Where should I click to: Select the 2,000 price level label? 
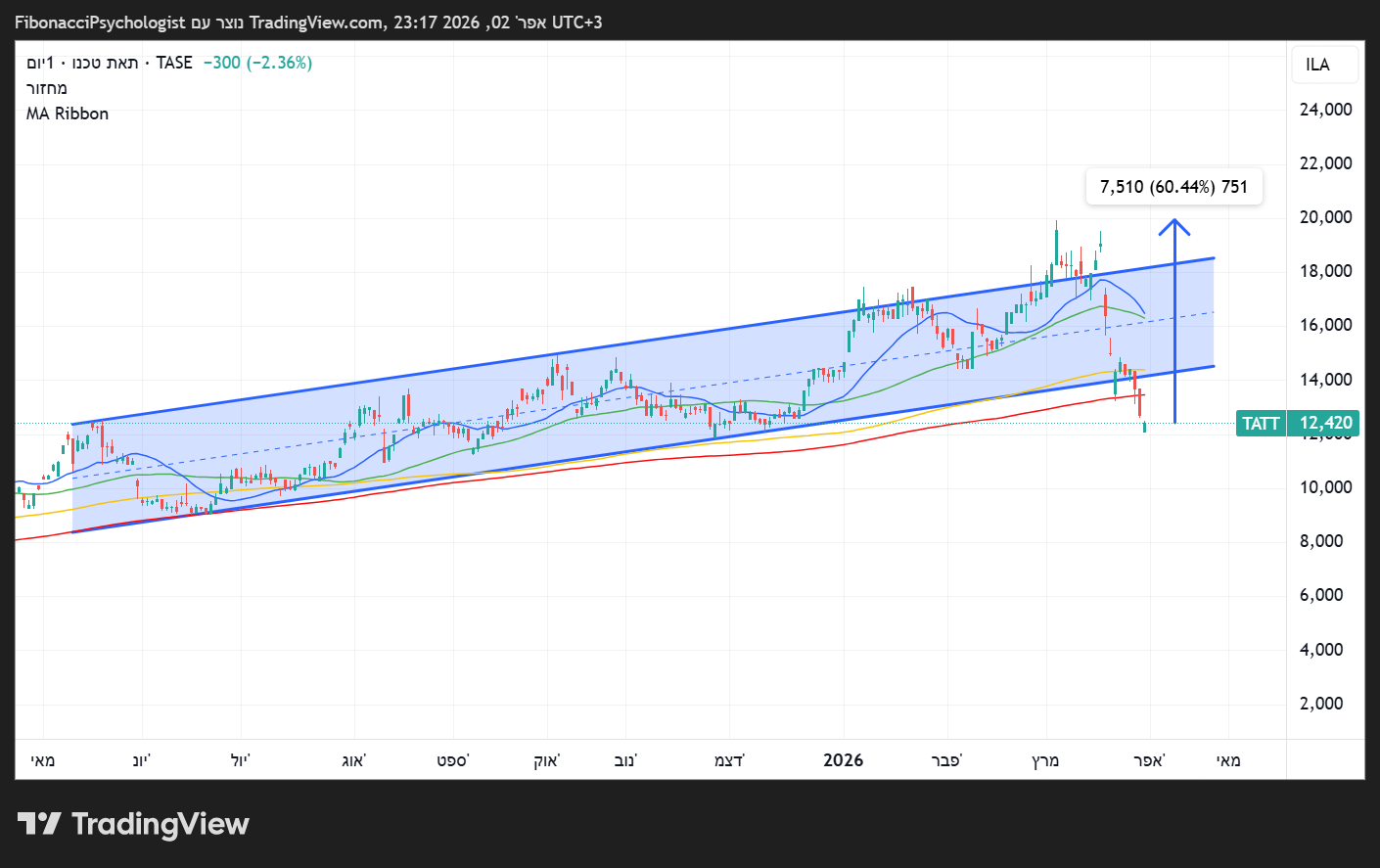[1321, 704]
